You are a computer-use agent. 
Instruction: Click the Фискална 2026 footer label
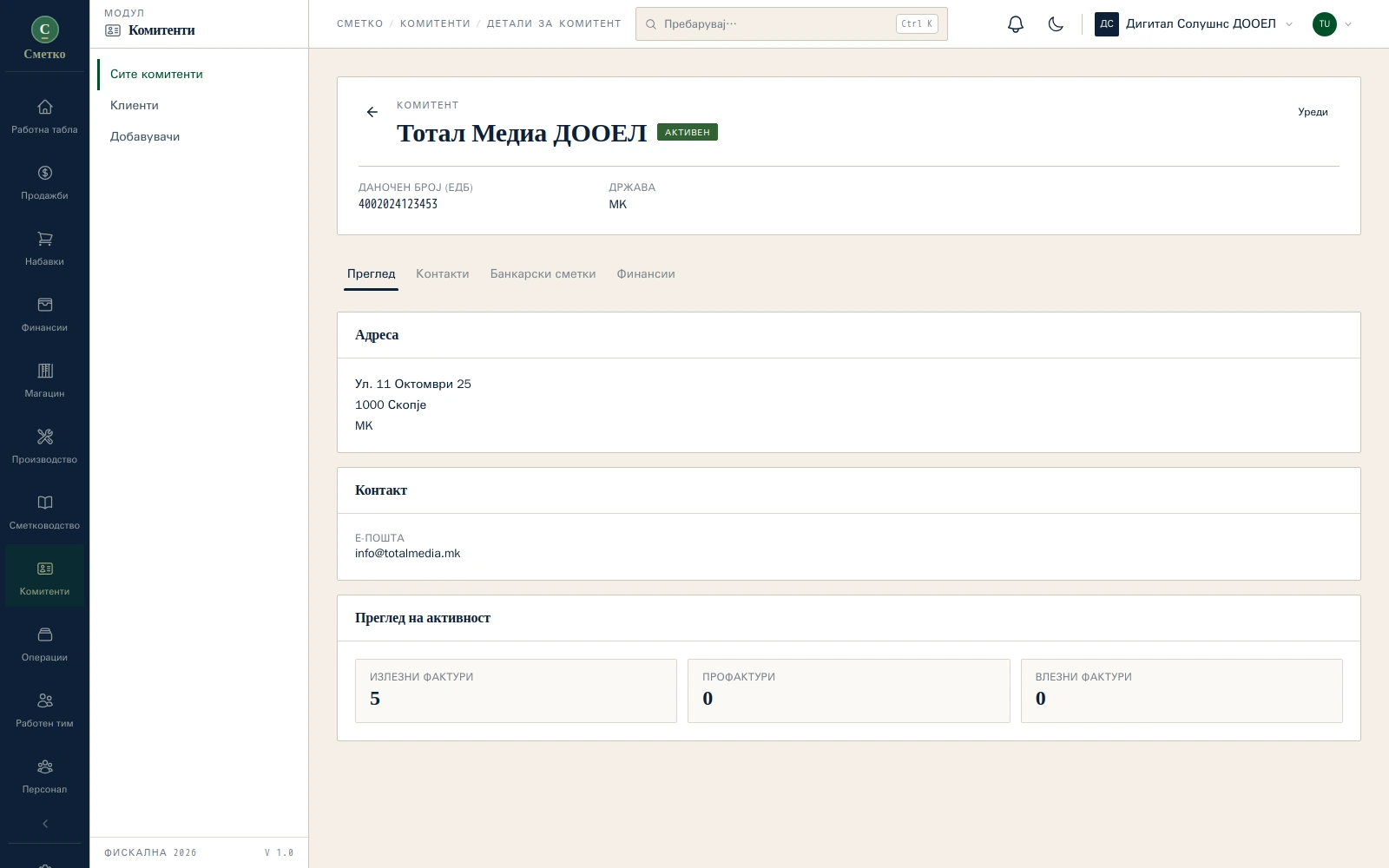[150, 853]
